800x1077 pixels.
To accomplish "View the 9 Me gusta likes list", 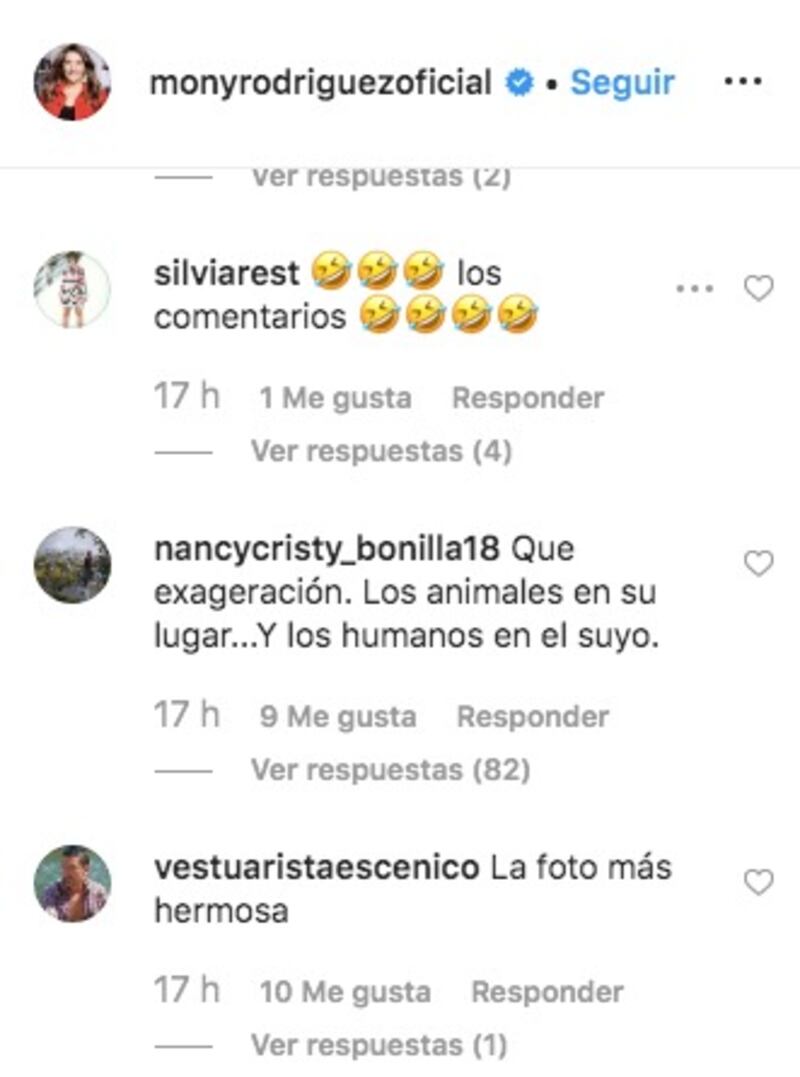I will [x=338, y=716].
